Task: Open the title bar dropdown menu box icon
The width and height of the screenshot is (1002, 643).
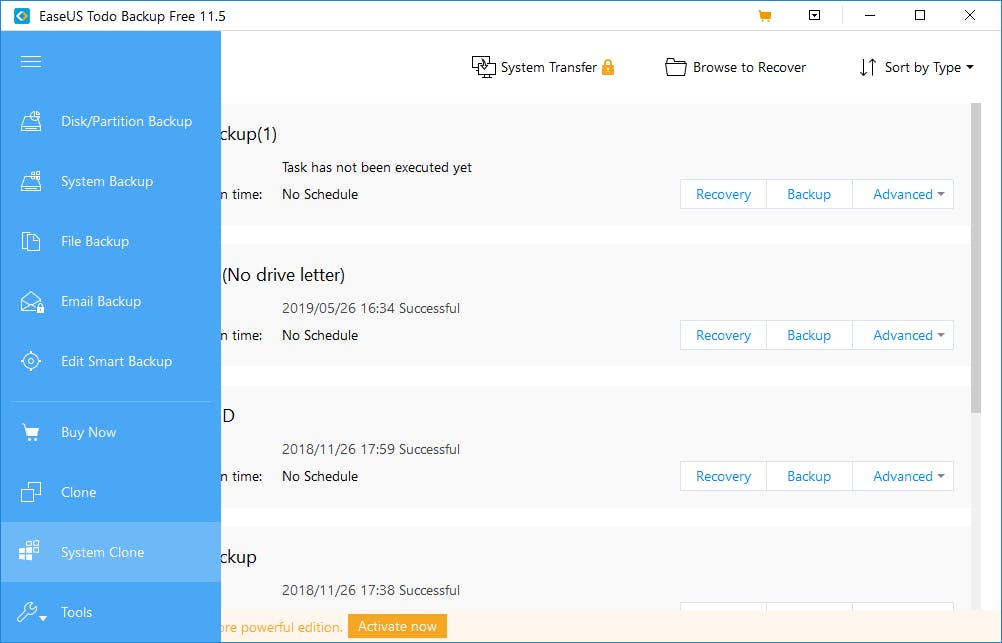Action: tap(814, 15)
